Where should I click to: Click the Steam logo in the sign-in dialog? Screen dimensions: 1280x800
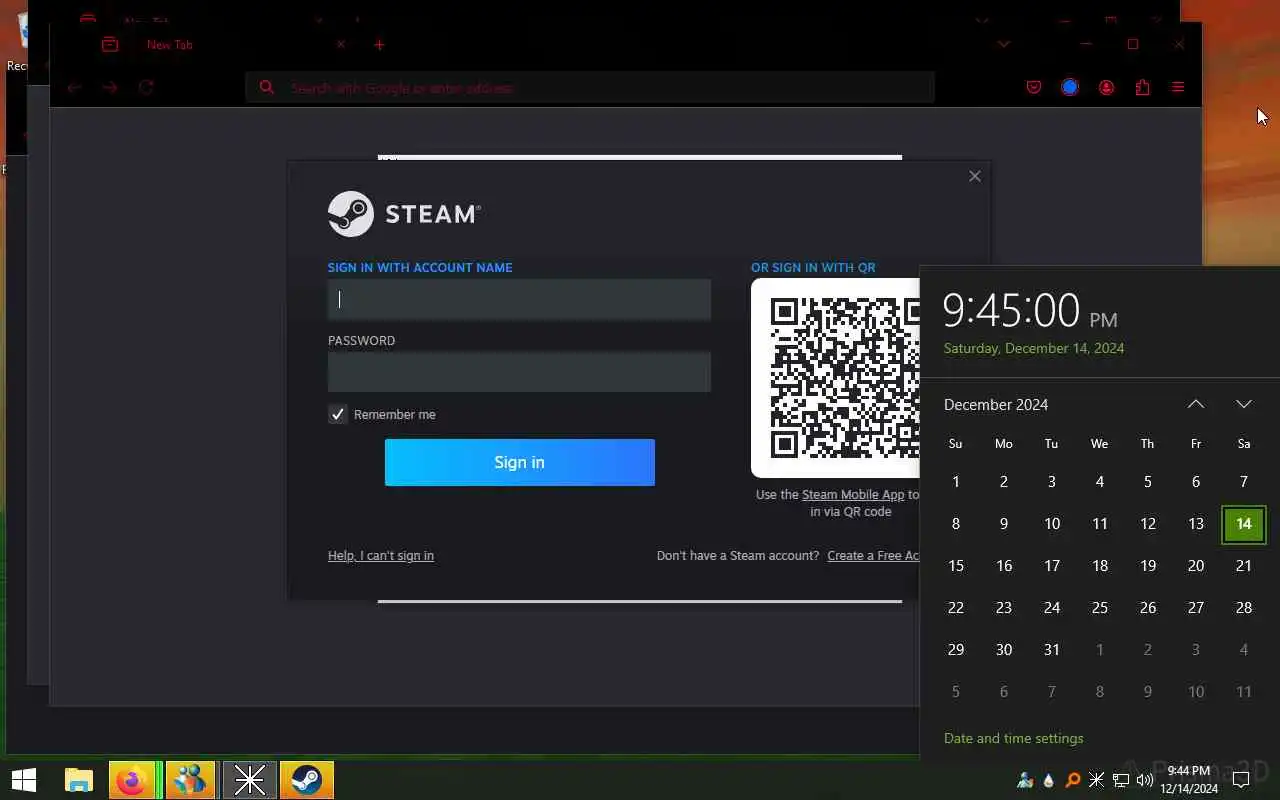click(404, 213)
